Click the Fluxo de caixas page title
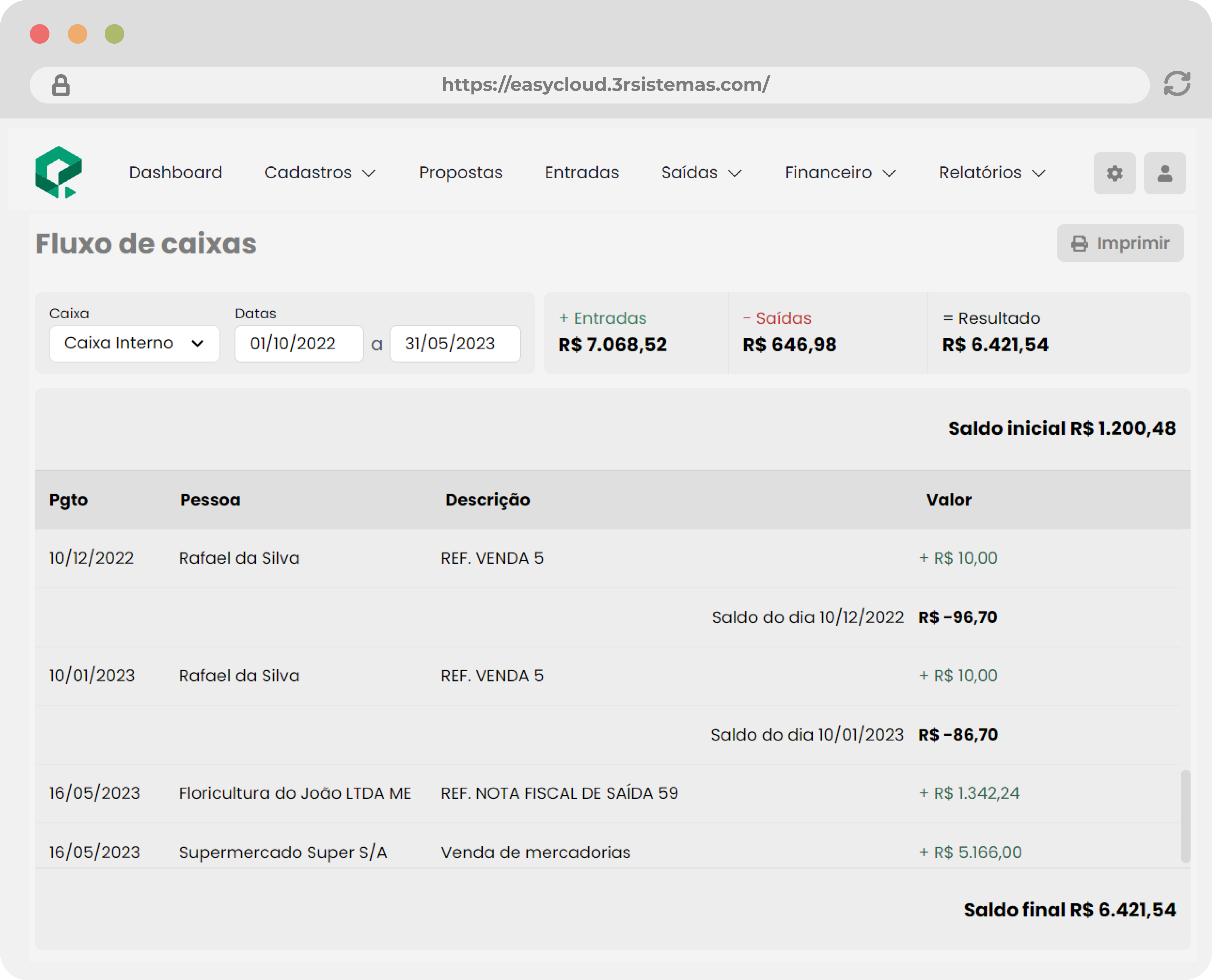 click(146, 244)
